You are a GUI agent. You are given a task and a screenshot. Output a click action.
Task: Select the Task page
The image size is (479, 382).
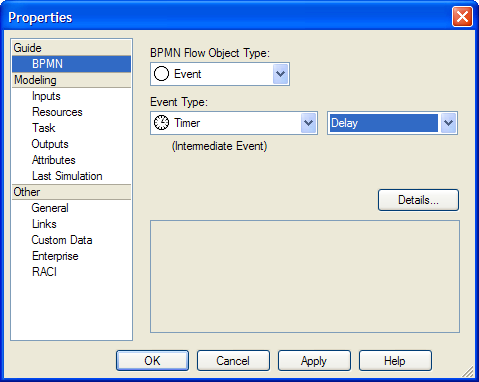(x=44, y=128)
